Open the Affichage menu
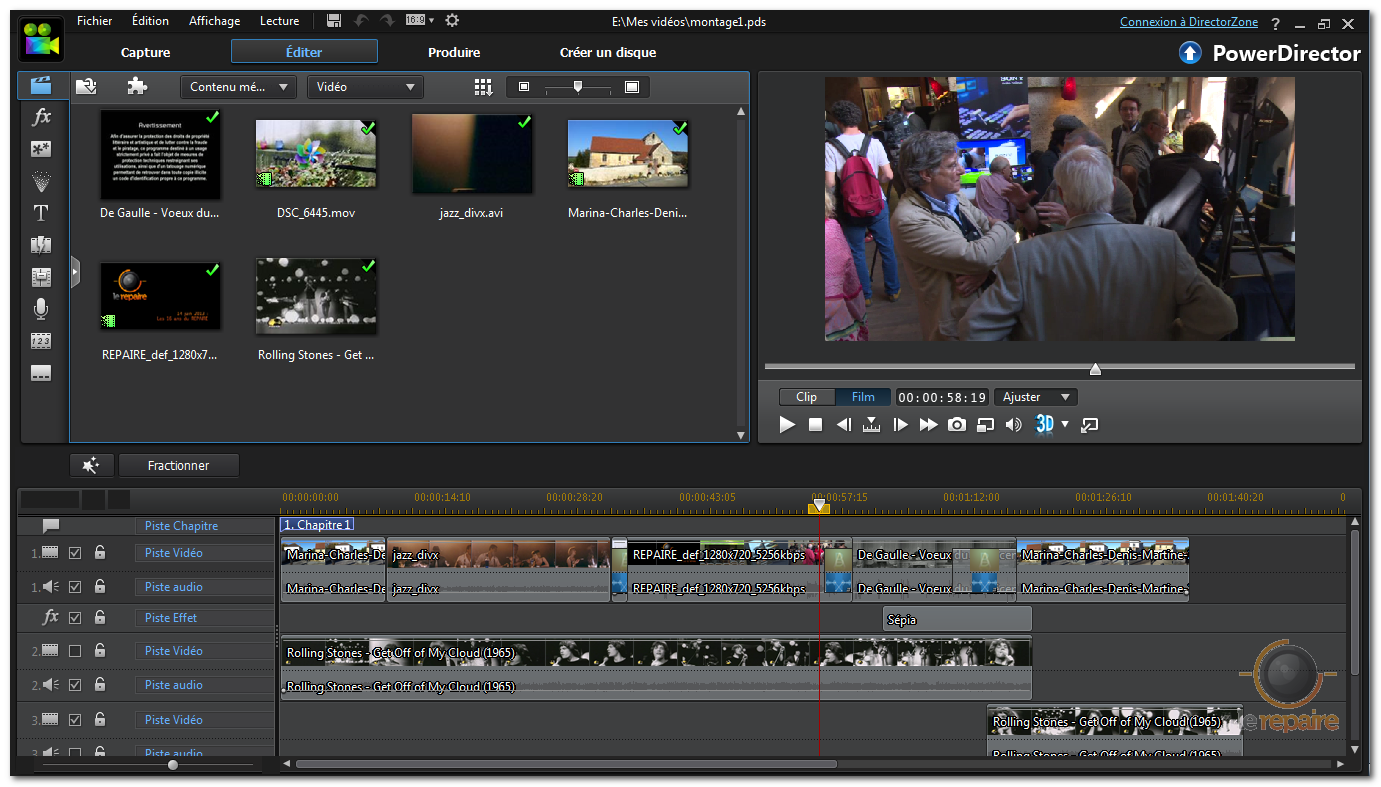 tap(215, 21)
